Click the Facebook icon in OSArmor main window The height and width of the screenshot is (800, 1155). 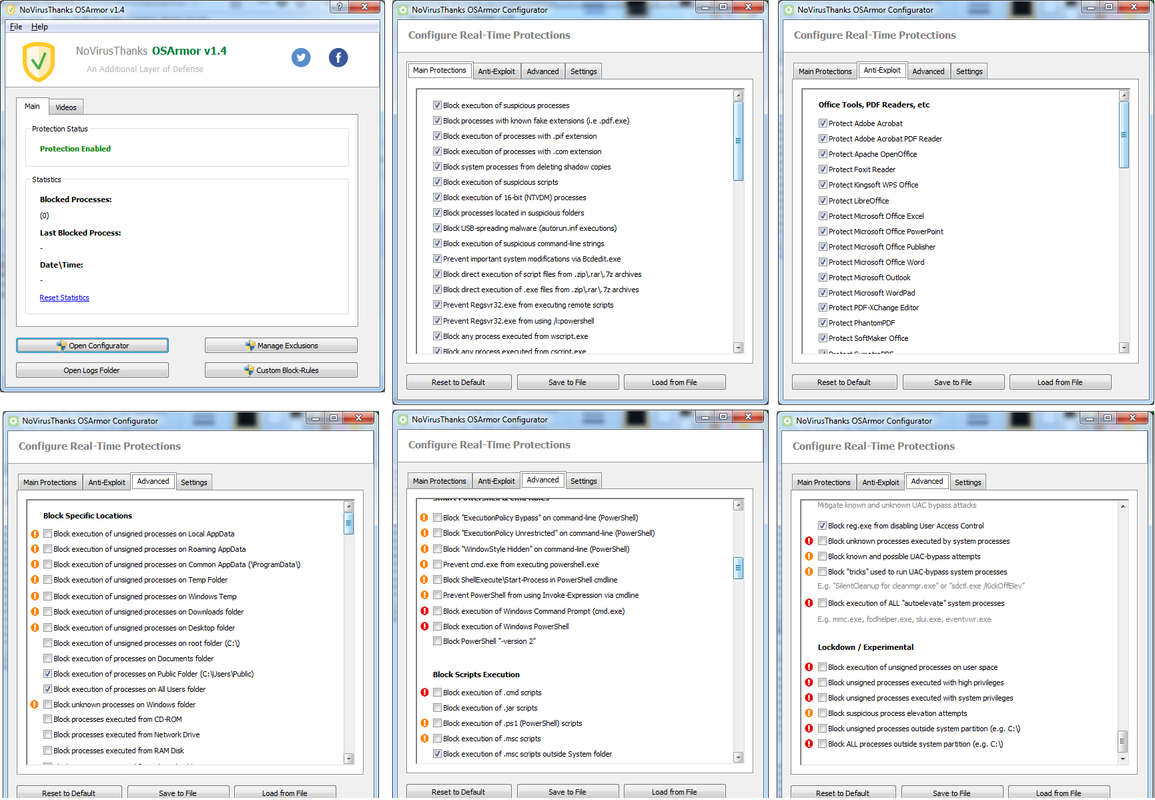[338, 57]
